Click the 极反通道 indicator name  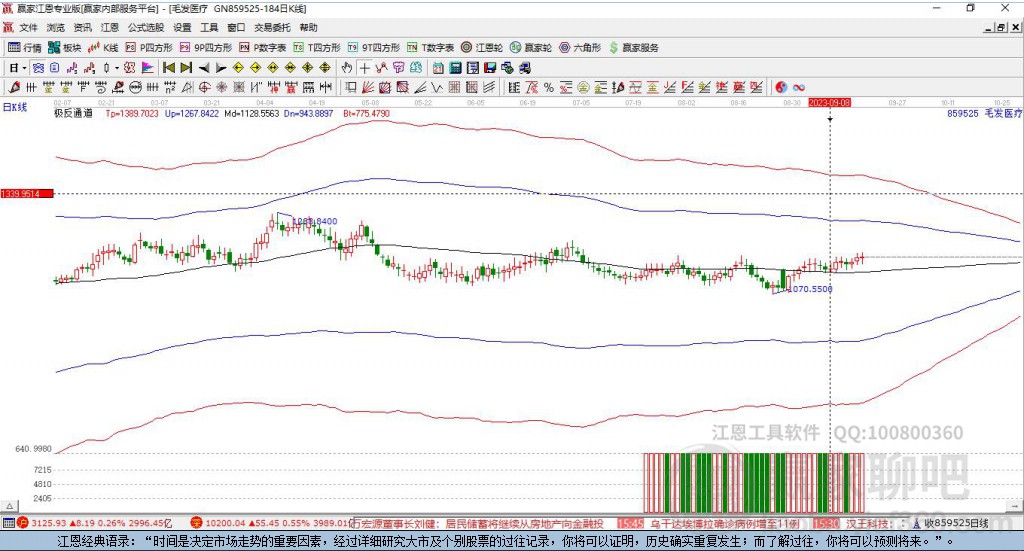tap(73, 113)
